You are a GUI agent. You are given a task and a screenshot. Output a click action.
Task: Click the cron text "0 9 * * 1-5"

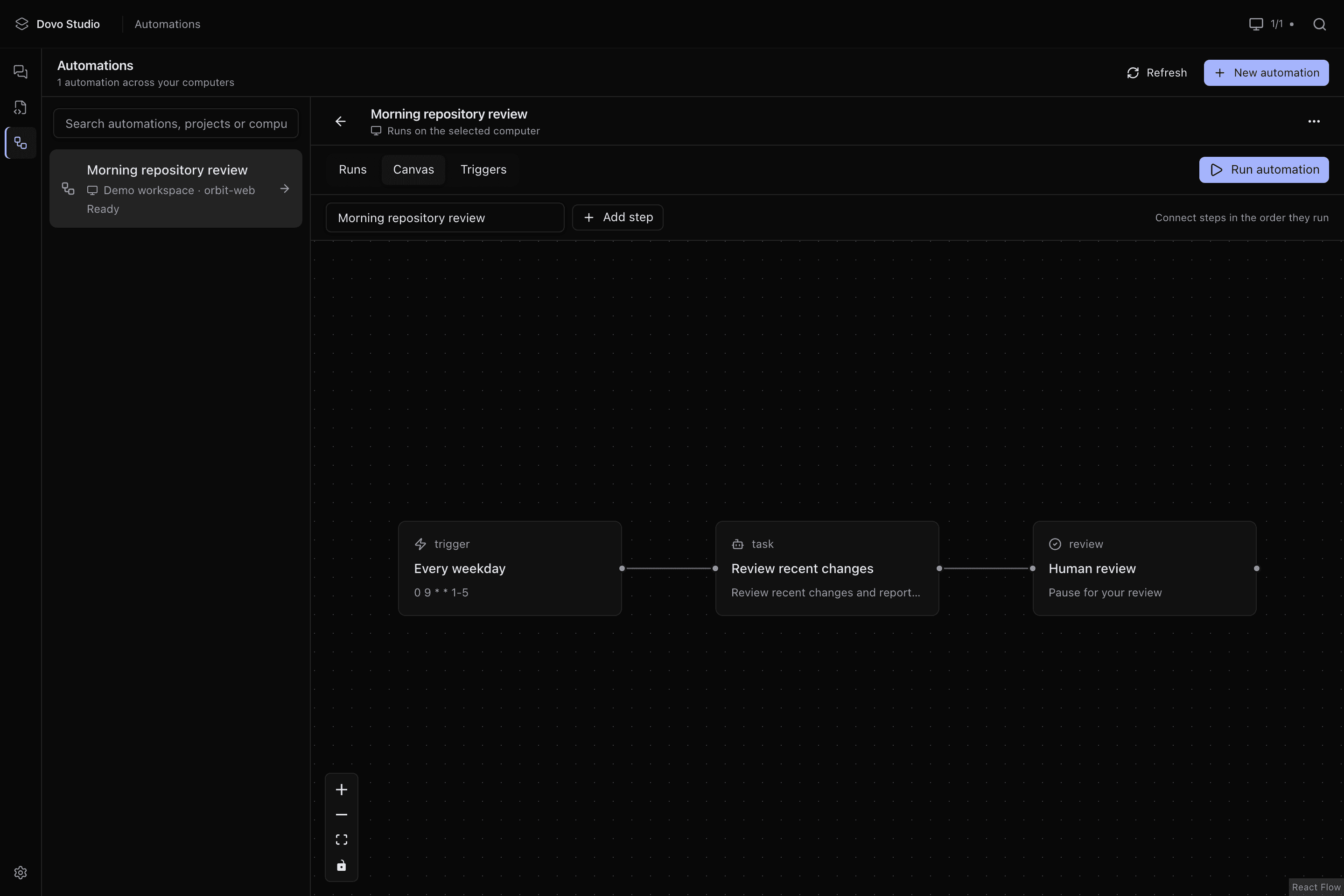(441, 593)
